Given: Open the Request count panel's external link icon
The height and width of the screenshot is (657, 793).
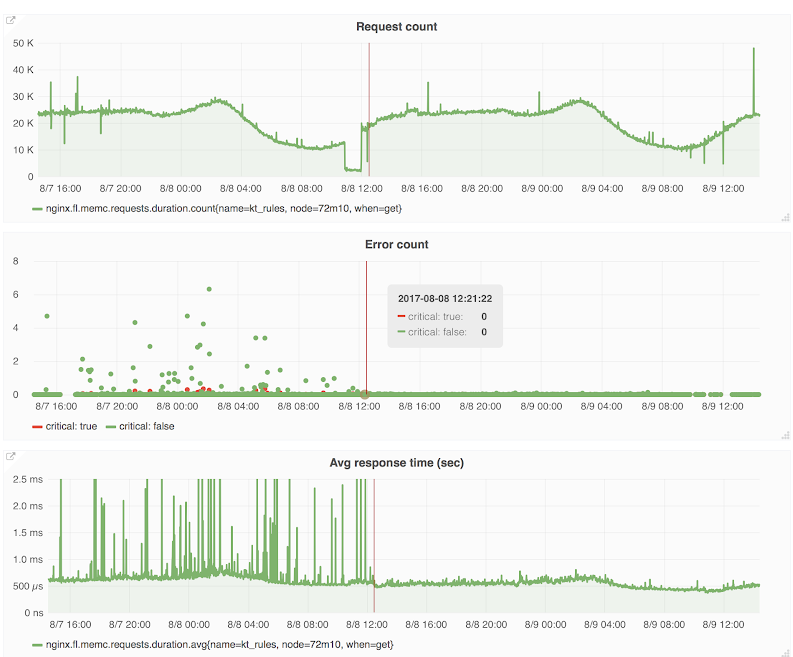Looking at the screenshot, I should [x=11, y=19].
